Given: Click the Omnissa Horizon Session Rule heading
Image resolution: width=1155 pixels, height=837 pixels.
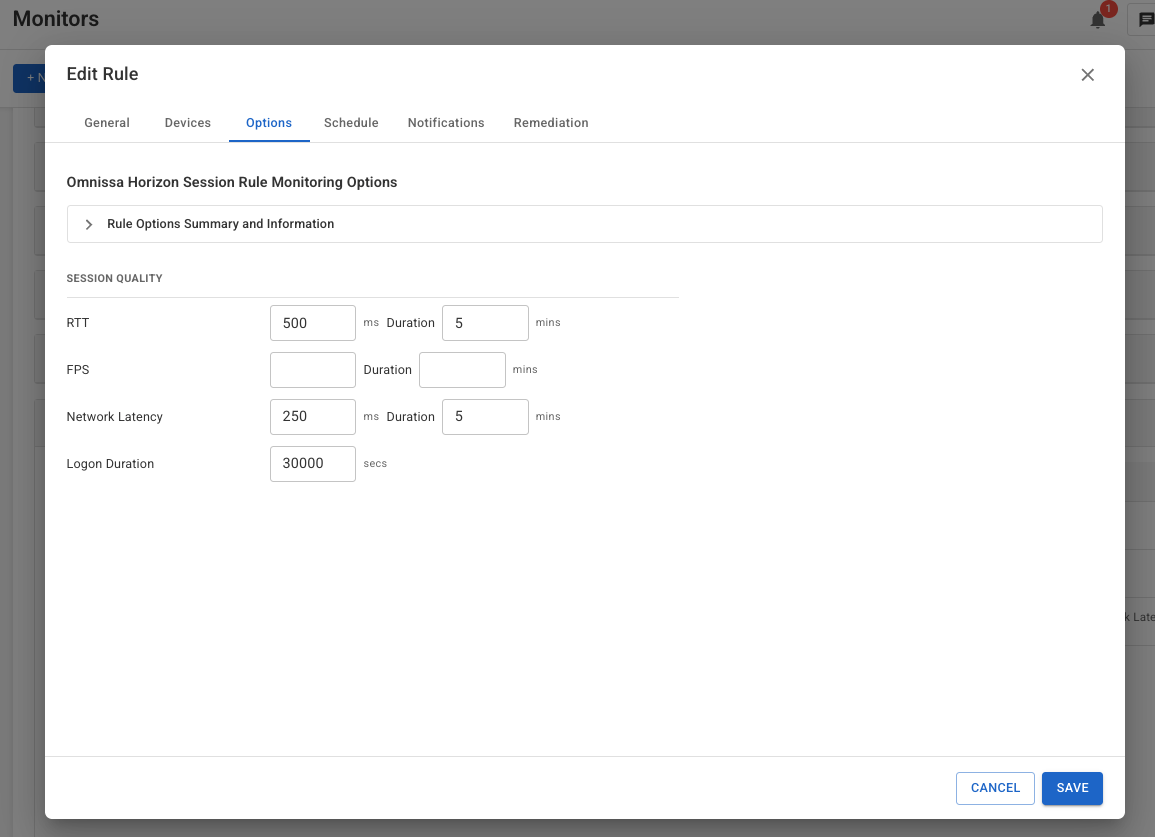Looking at the screenshot, I should (x=231, y=182).
